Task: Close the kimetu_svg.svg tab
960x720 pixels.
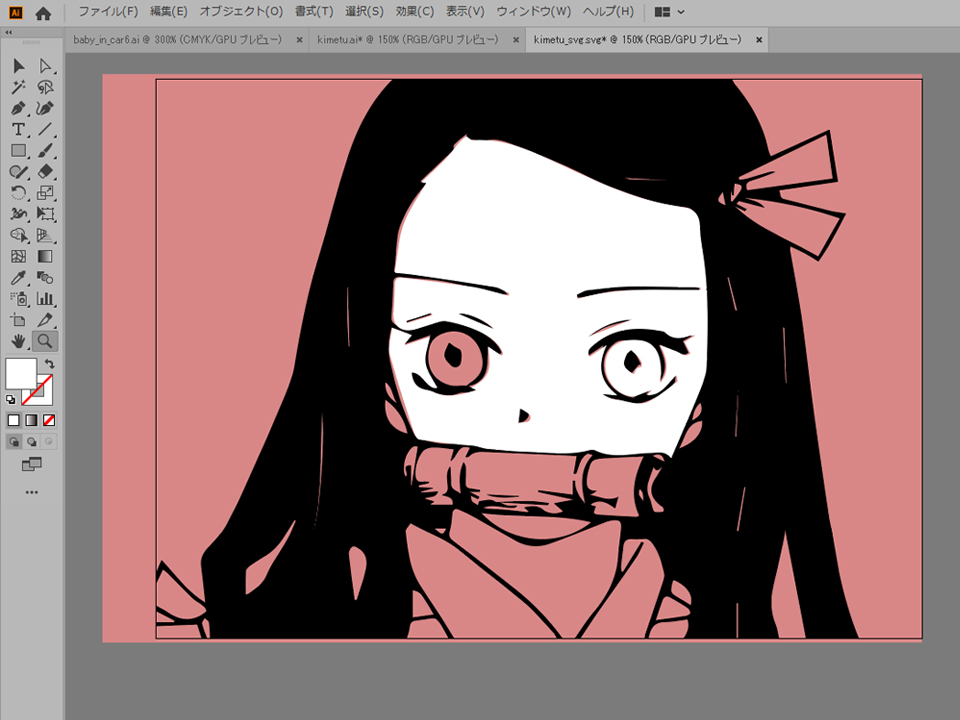Action: [759, 40]
